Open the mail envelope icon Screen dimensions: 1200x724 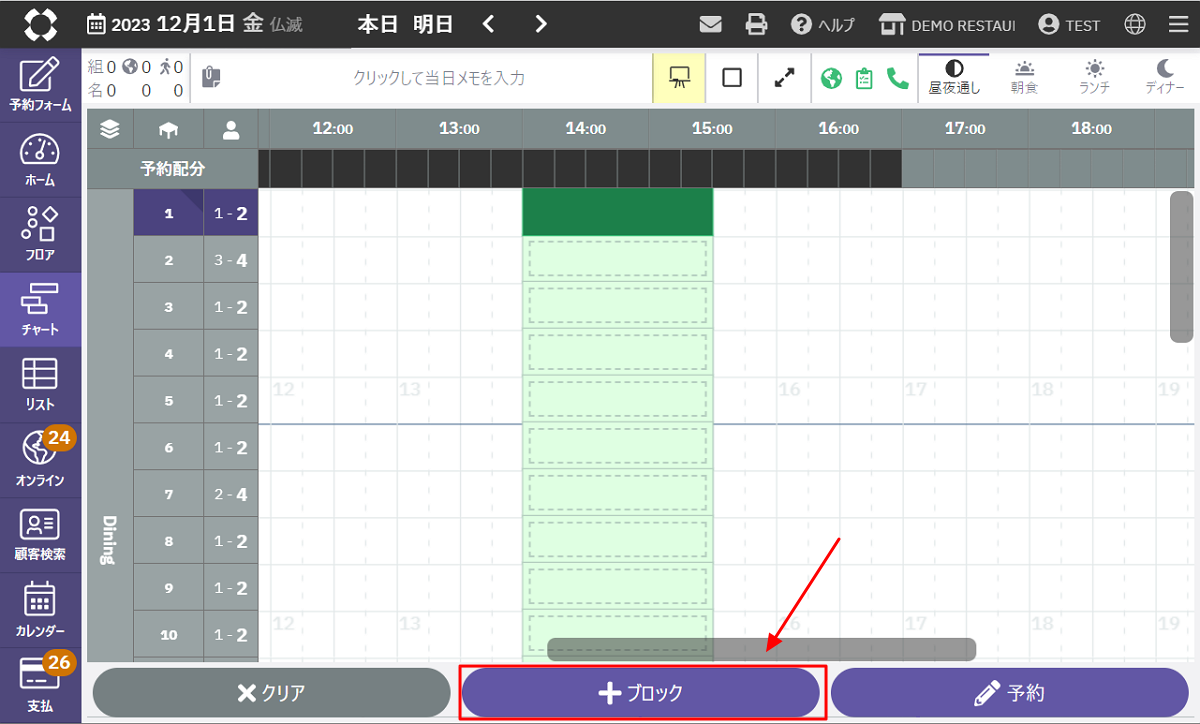[x=711, y=25]
